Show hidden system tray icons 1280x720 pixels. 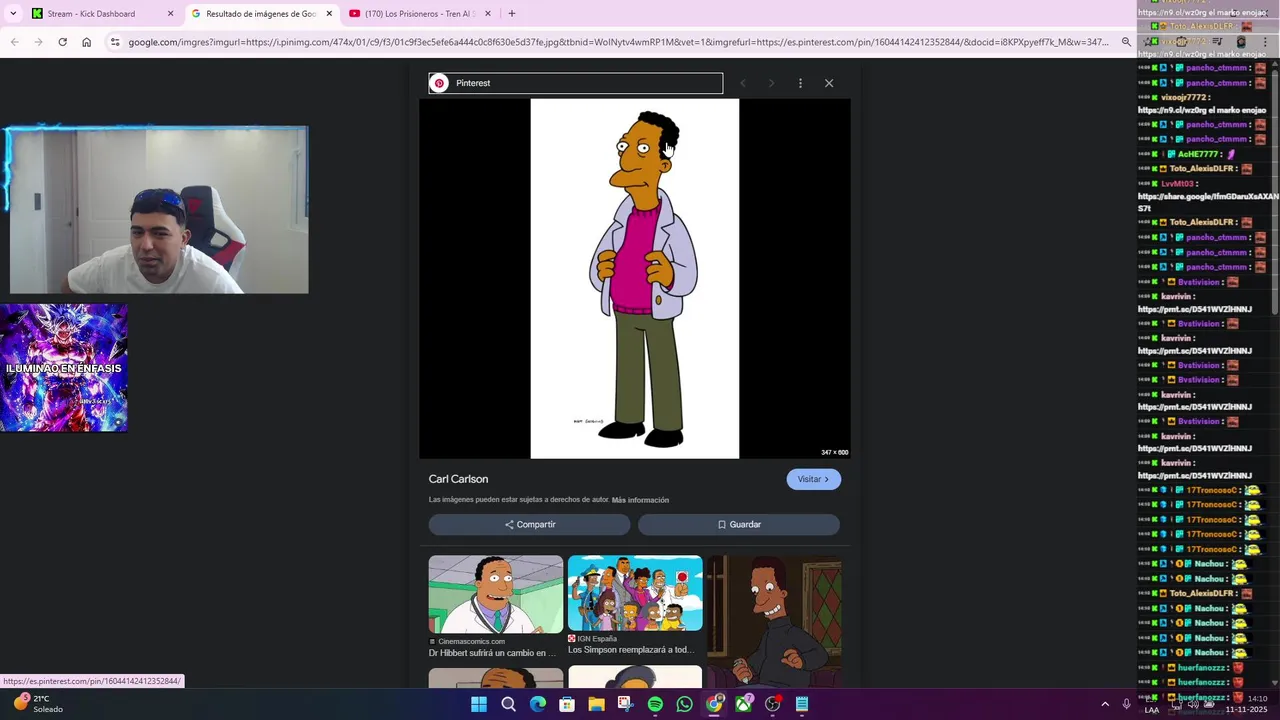(1105, 704)
